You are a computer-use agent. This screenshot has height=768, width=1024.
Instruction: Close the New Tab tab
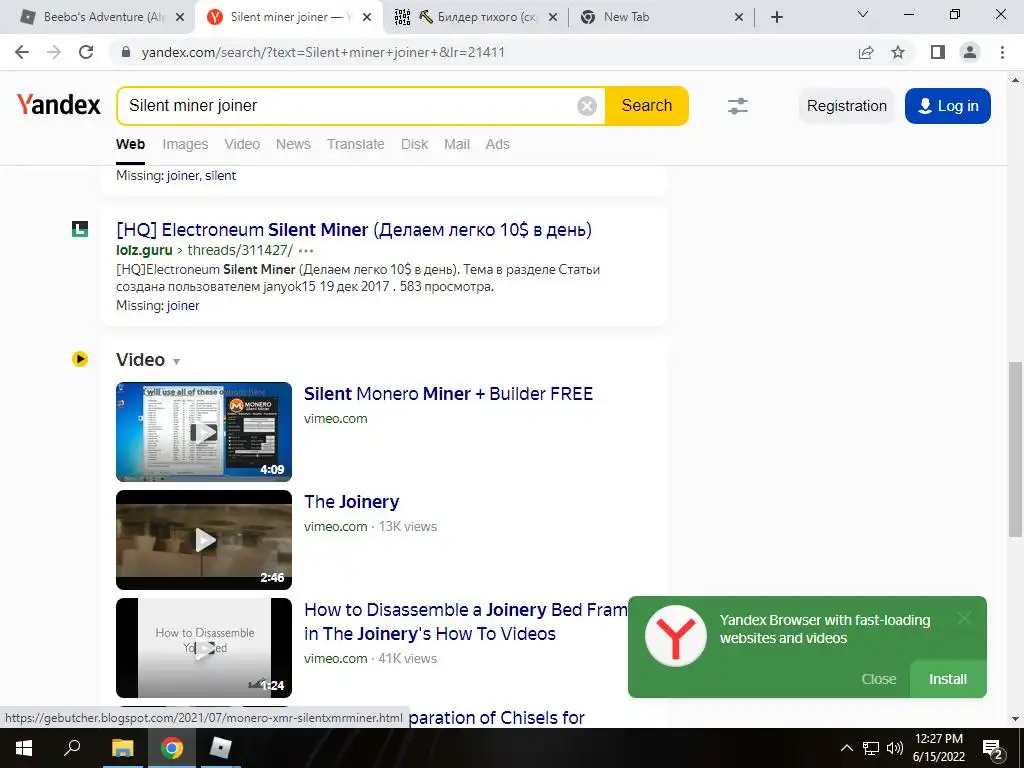(x=739, y=17)
